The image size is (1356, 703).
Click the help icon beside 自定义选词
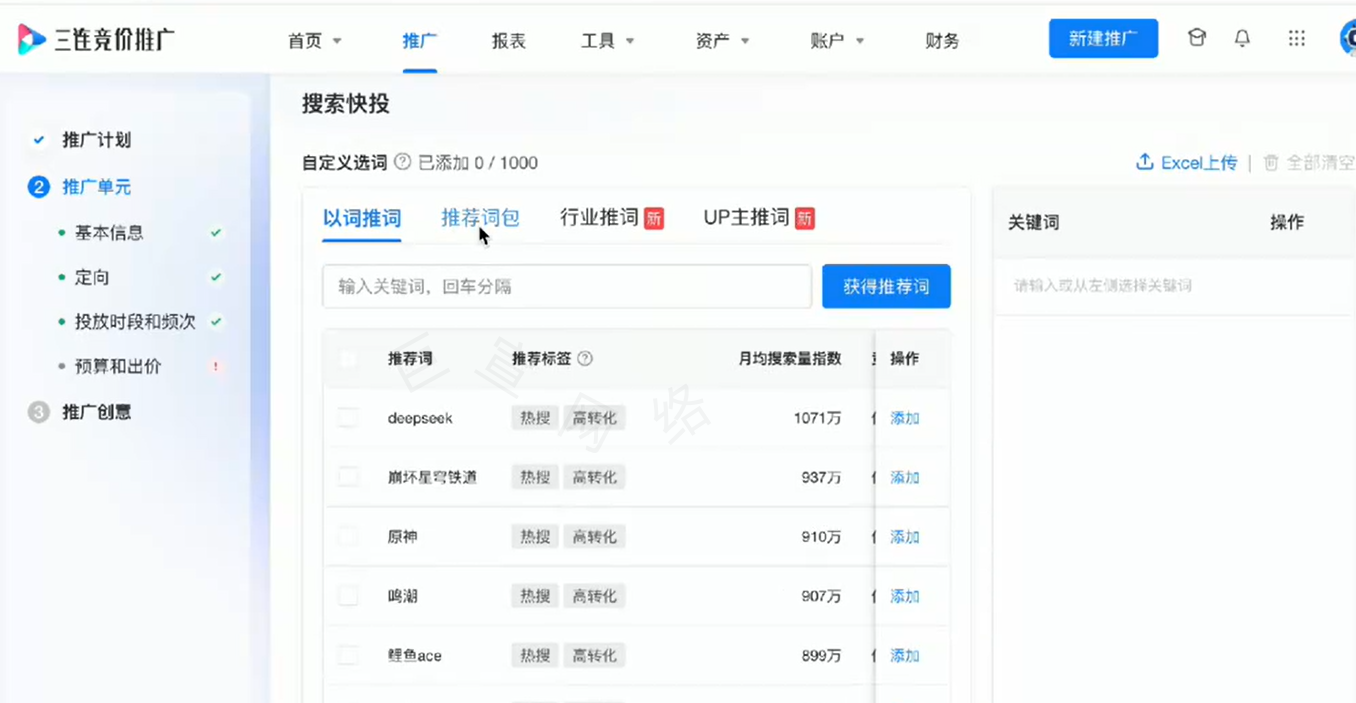coord(402,162)
